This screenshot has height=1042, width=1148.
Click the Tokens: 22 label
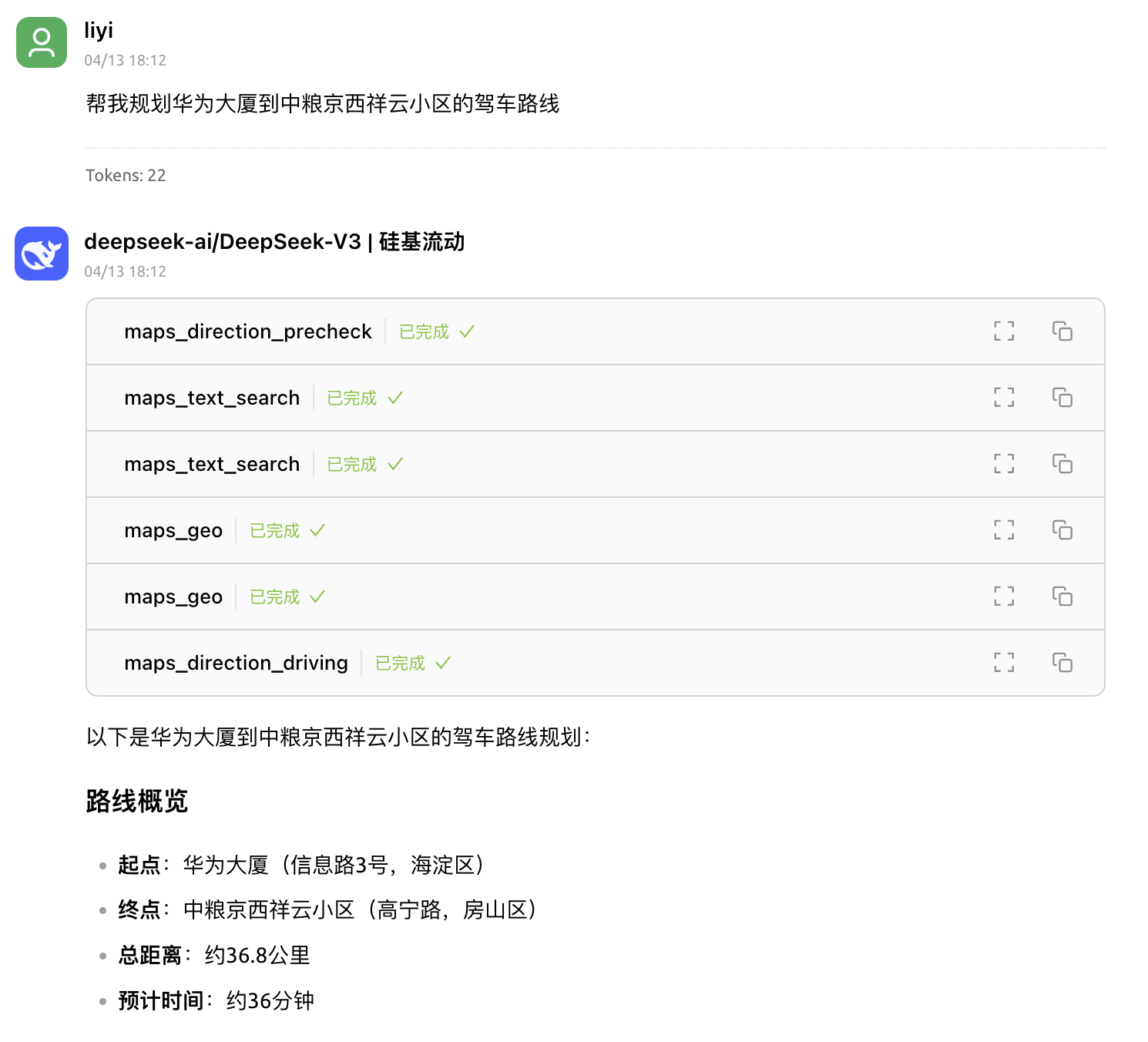[126, 175]
